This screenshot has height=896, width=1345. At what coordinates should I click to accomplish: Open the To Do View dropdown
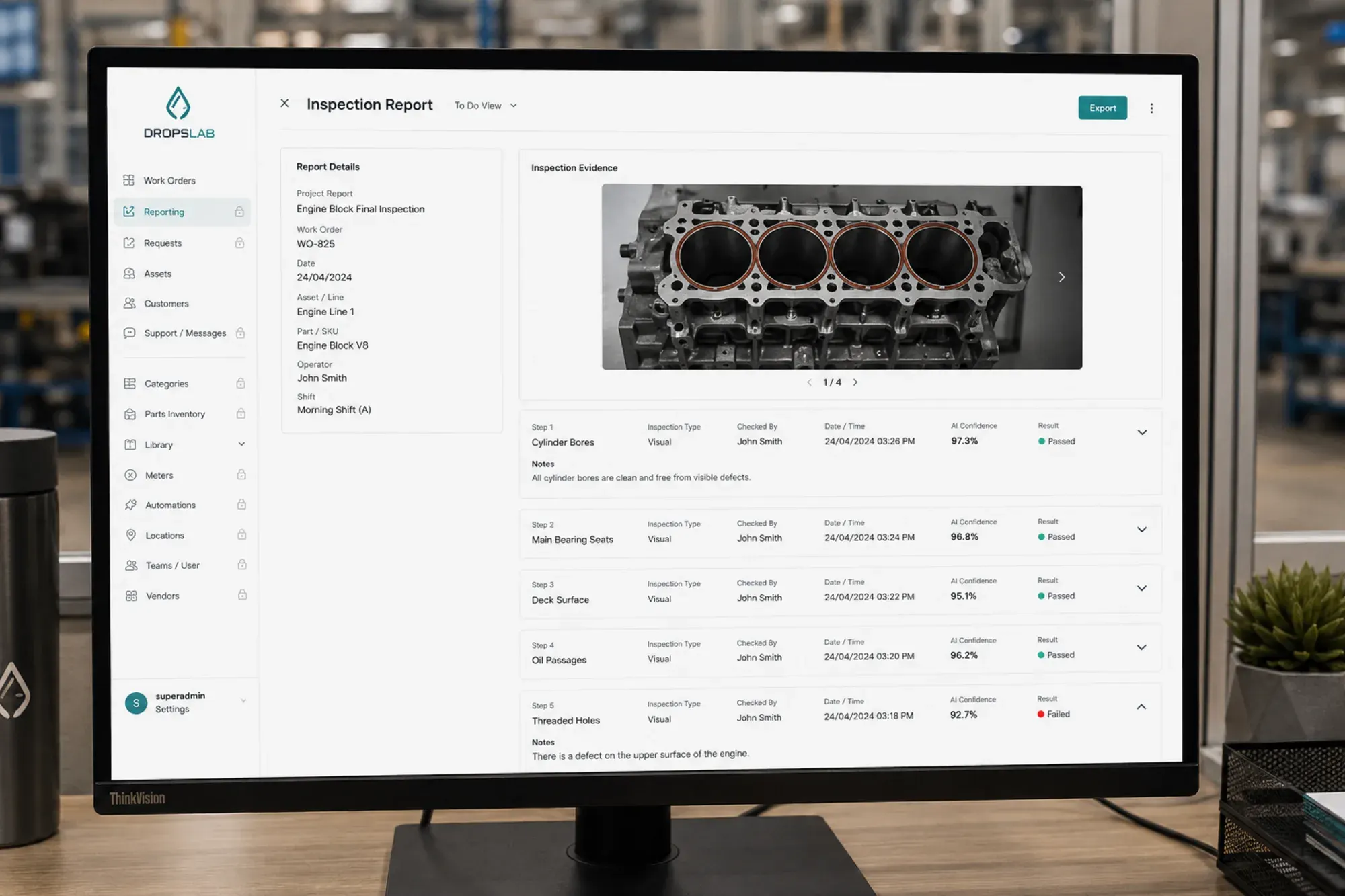pyautogui.click(x=486, y=106)
